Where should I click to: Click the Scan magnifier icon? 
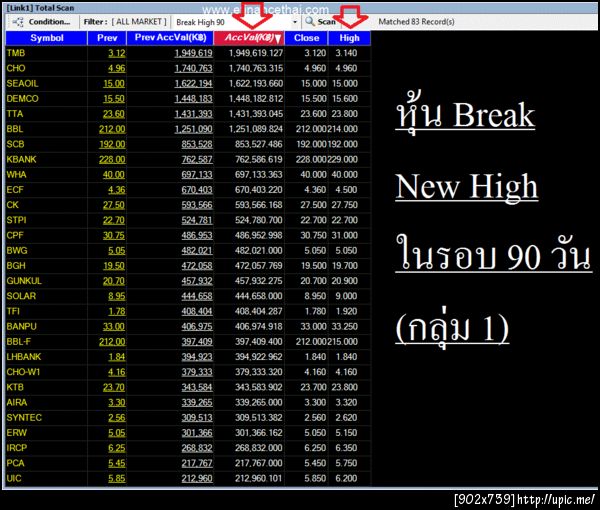(x=310, y=22)
